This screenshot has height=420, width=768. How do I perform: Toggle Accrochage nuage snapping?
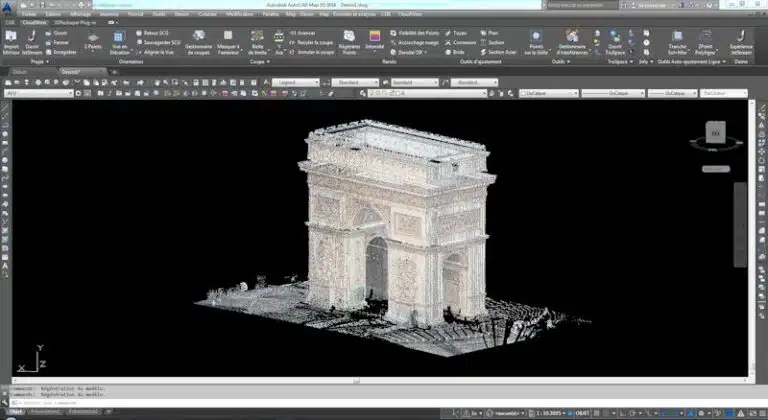[415, 41]
